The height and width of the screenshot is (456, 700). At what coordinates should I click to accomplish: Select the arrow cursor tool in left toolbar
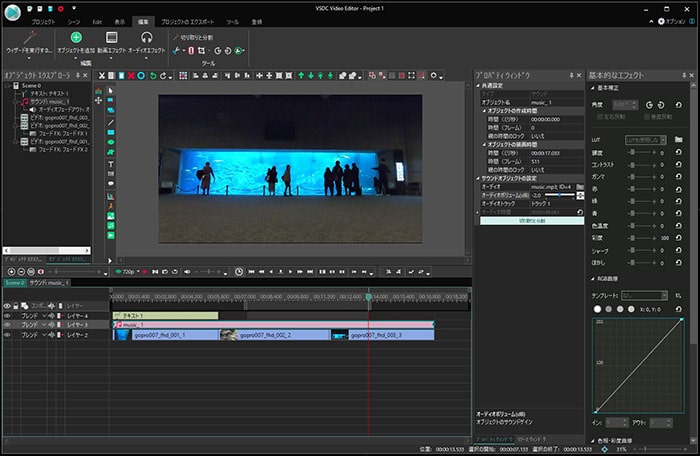(x=111, y=90)
